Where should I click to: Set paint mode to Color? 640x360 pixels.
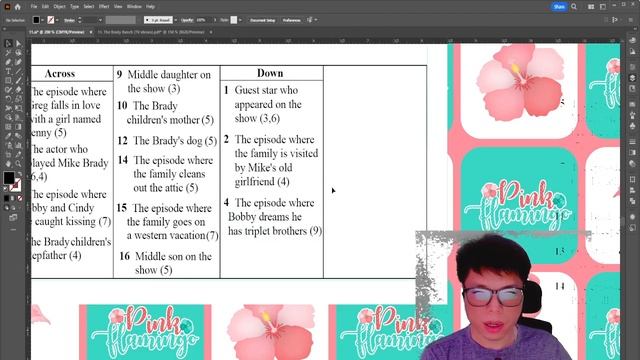(x=6, y=198)
